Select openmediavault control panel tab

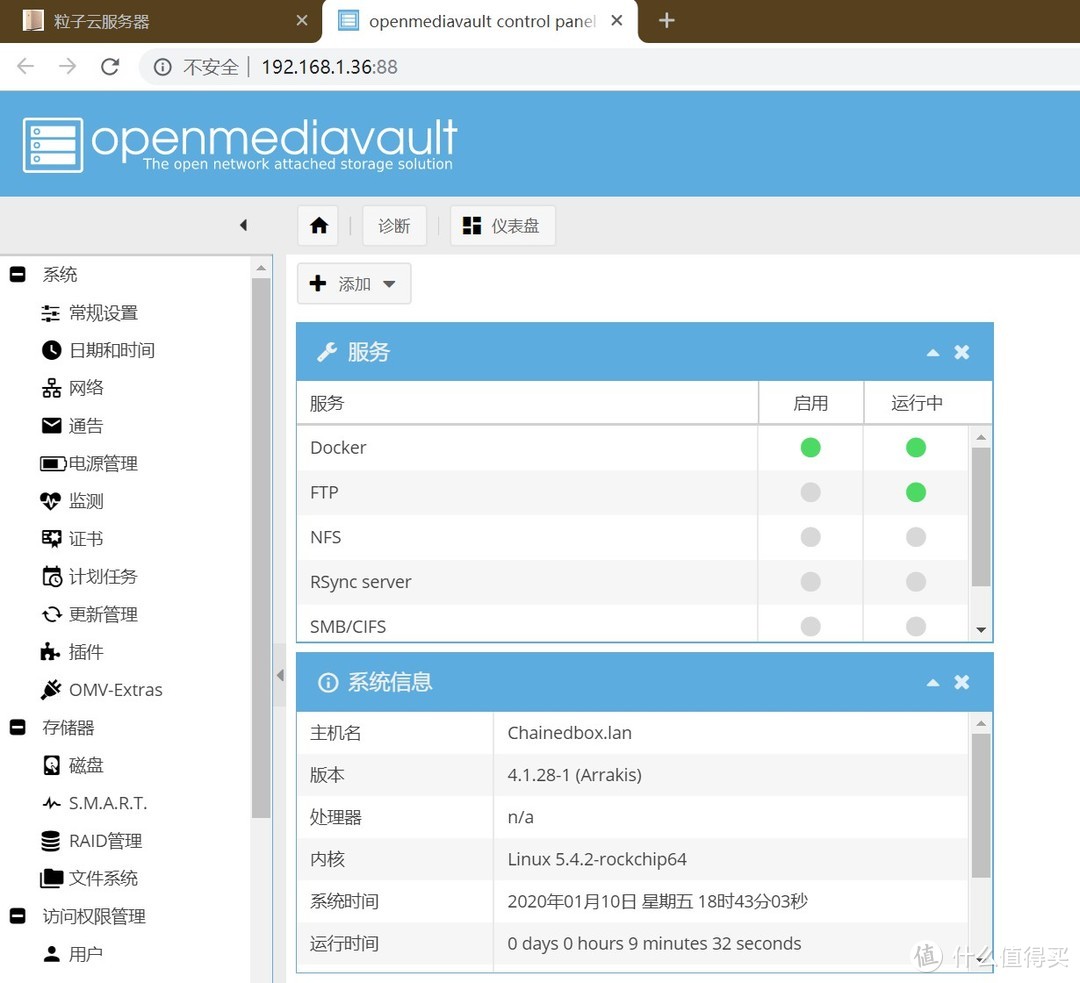coord(481,21)
